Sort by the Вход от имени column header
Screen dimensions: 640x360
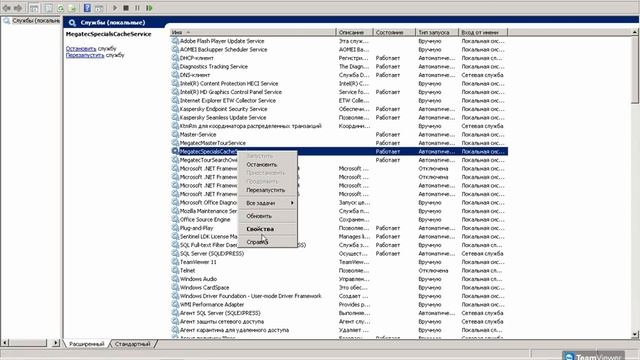483,32
